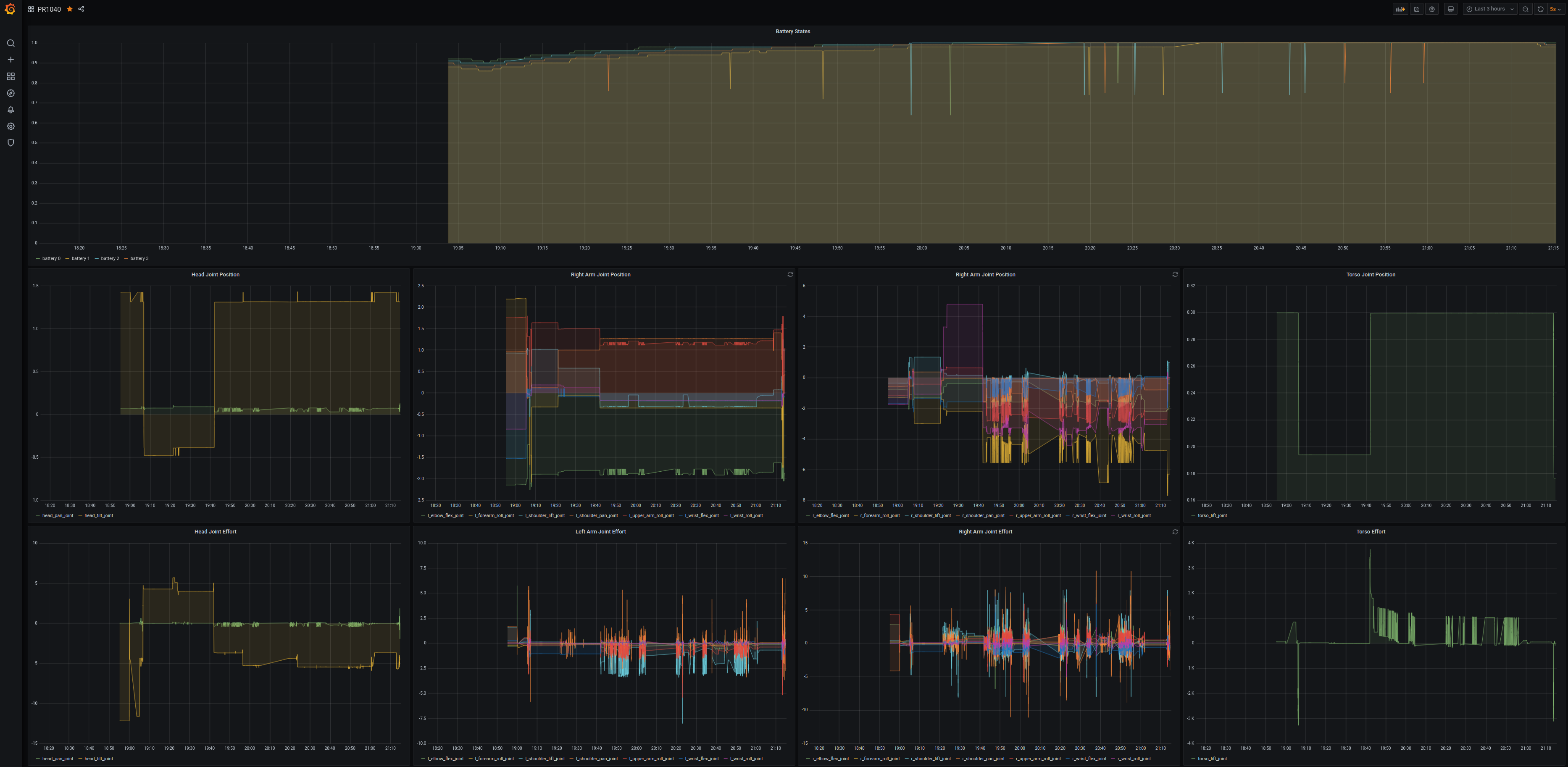Open dashboard settings gear in top toolbar

pos(1431,9)
